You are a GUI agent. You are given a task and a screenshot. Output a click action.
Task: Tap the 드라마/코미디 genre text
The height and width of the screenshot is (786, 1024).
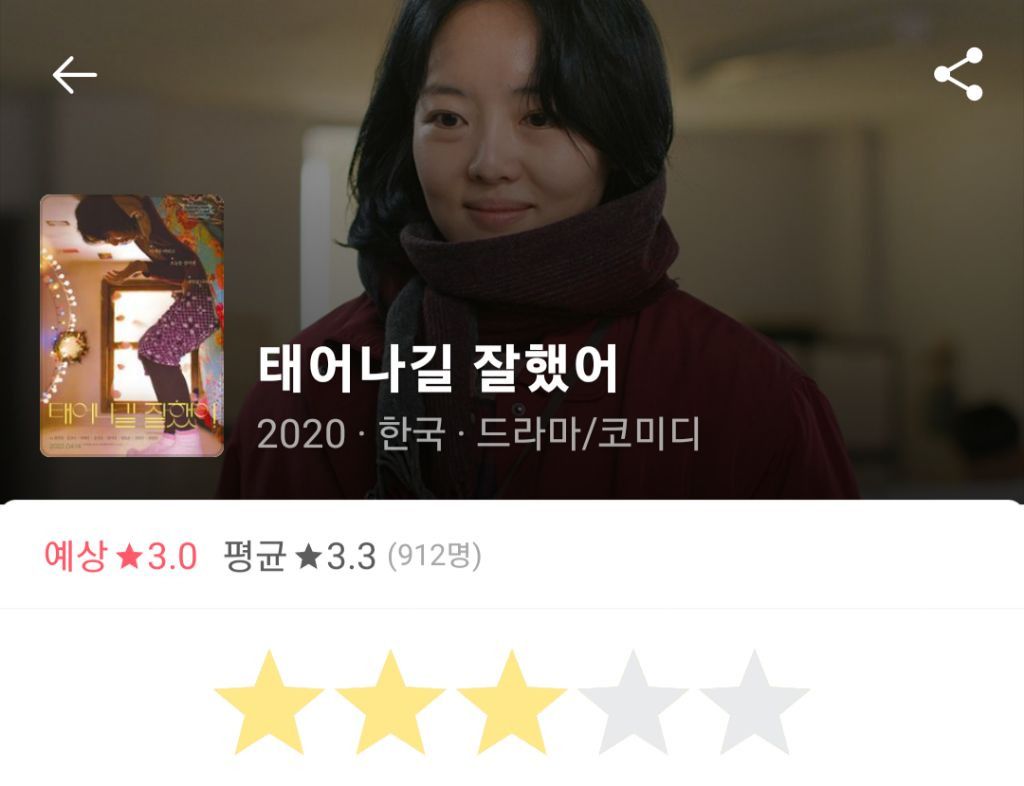588,433
